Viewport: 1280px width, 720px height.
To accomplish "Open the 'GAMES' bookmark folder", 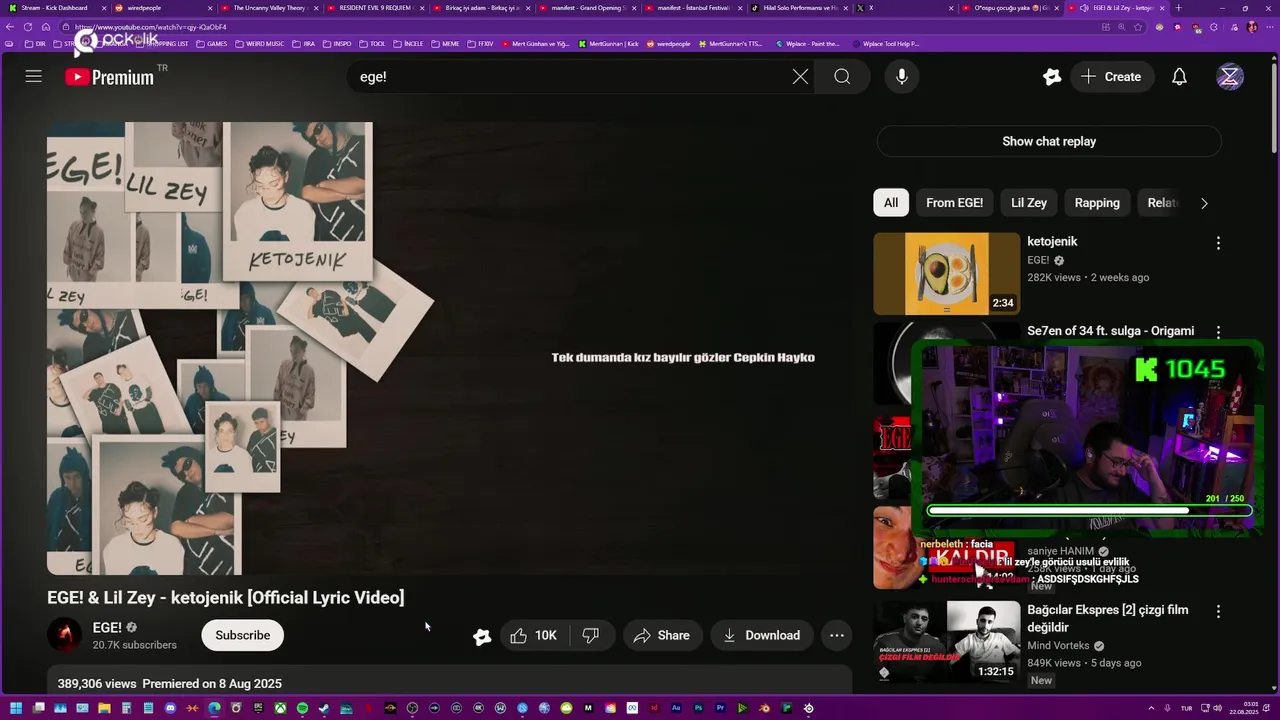I will coord(212,44).
